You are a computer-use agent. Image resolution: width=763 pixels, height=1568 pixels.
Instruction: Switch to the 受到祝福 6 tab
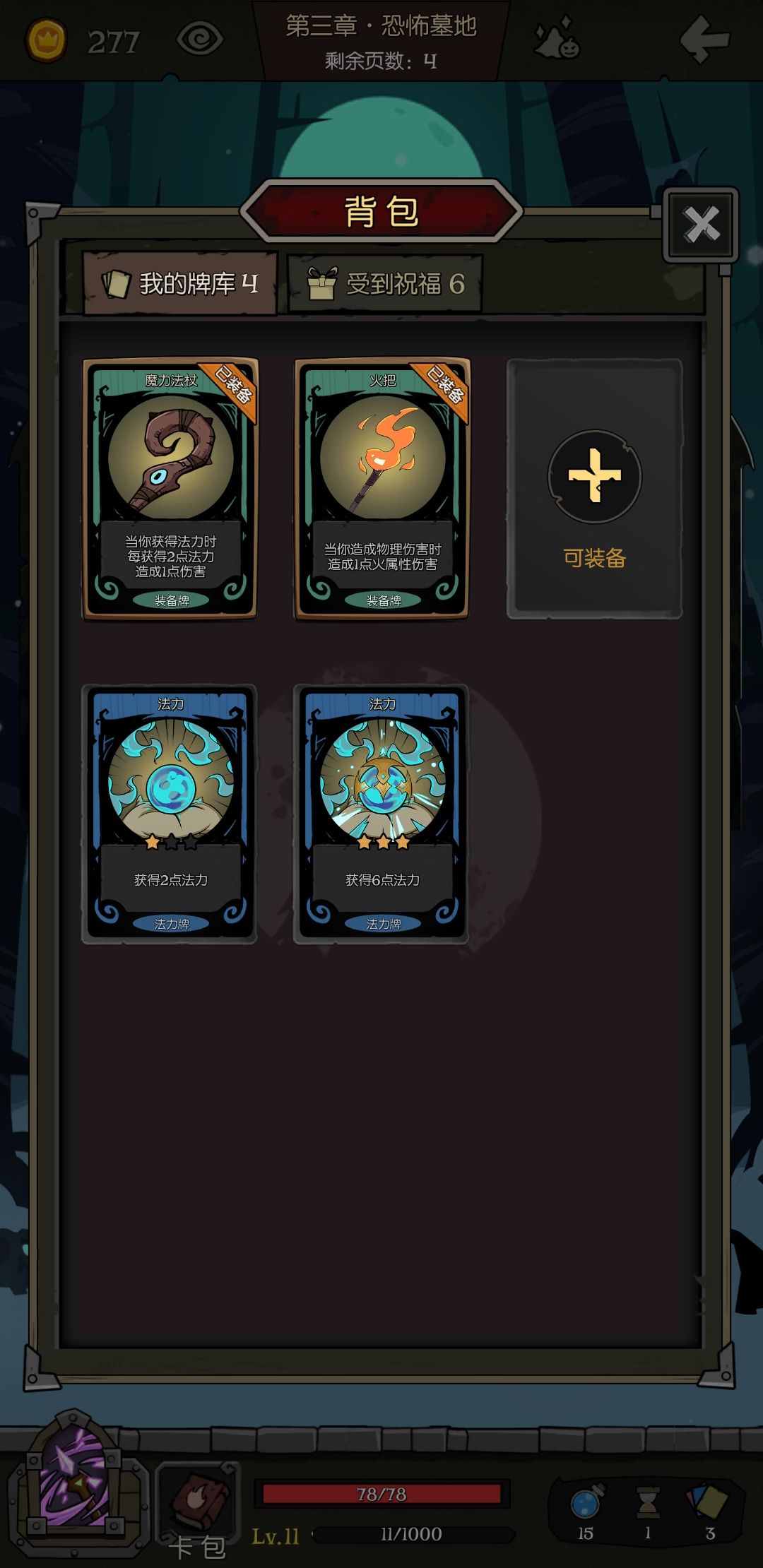(x=385, y=284)
